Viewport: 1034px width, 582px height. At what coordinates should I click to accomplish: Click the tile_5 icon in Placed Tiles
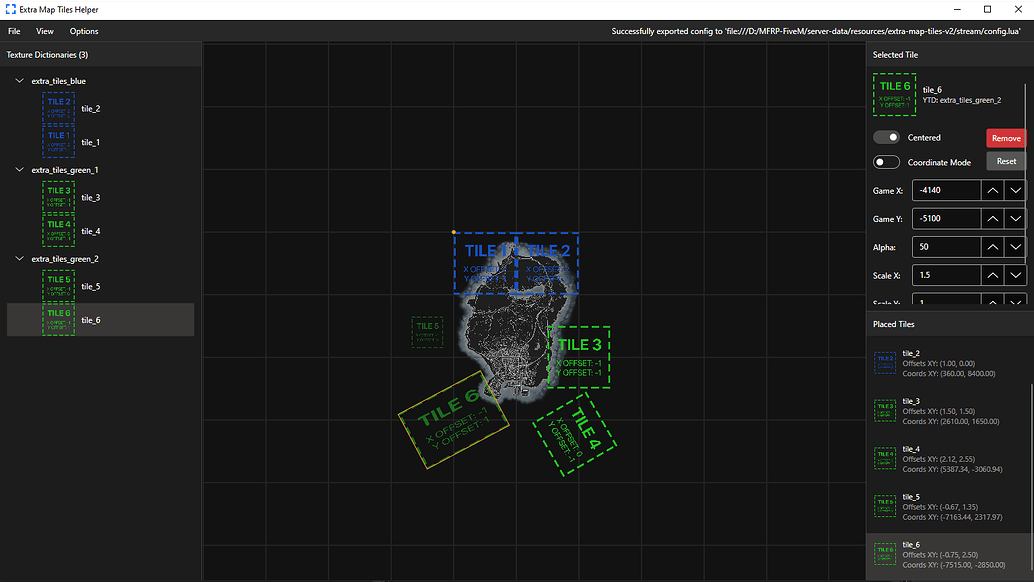point(885,506)
